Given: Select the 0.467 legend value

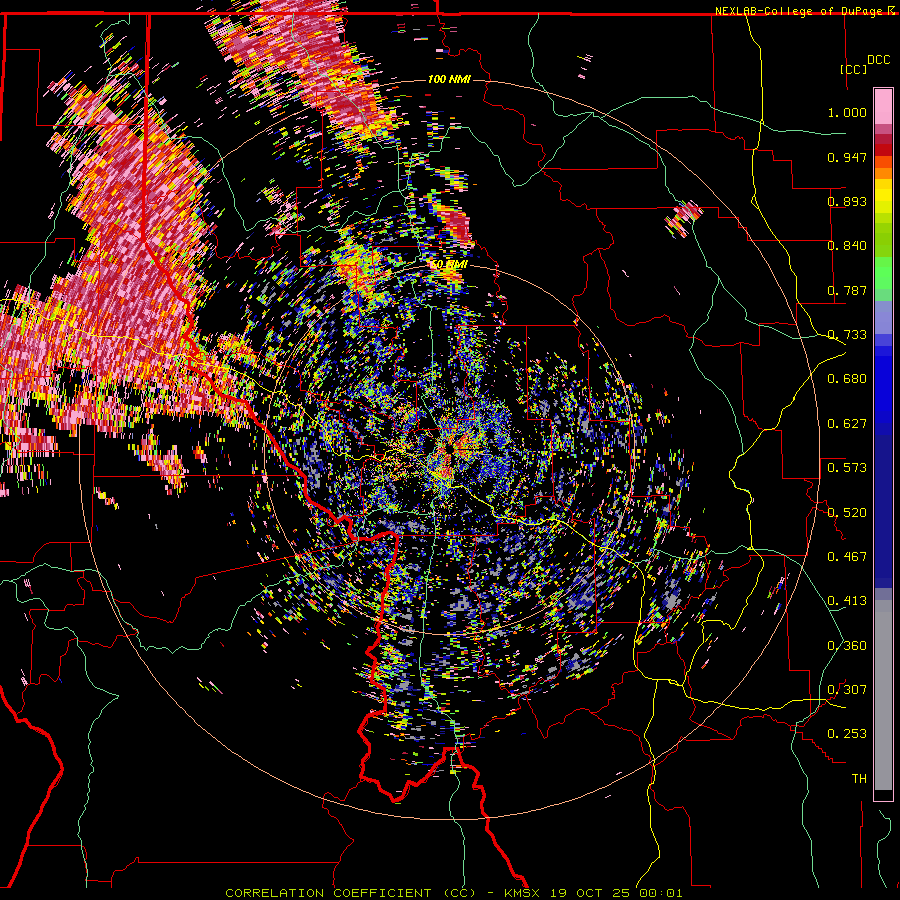Looking at the screenshot, I should [x=847, y=557].
